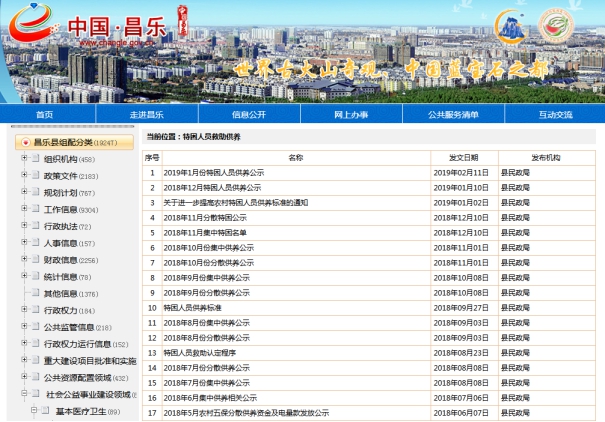Click the folder icon beside 组织机构

[x=36, y=159]
